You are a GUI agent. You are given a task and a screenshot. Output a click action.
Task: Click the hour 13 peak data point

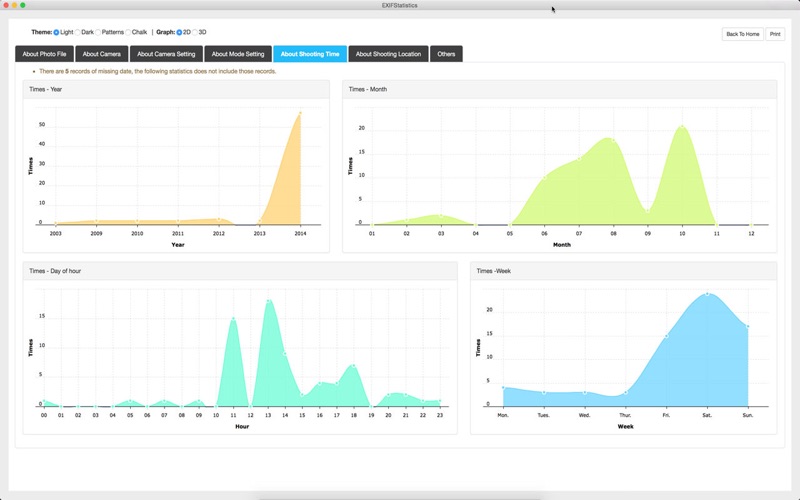(x=268, y=301)
